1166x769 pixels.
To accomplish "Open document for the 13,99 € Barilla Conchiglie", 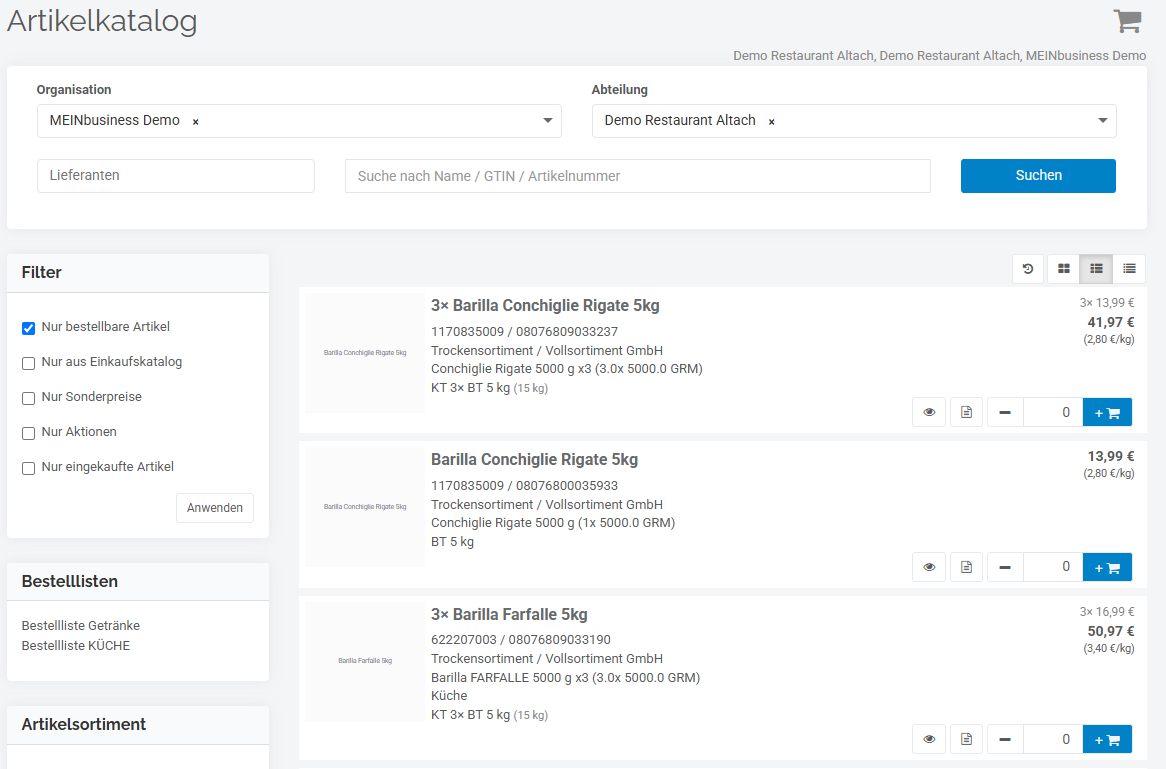I will pyautogui.click(x=966, y=567).
